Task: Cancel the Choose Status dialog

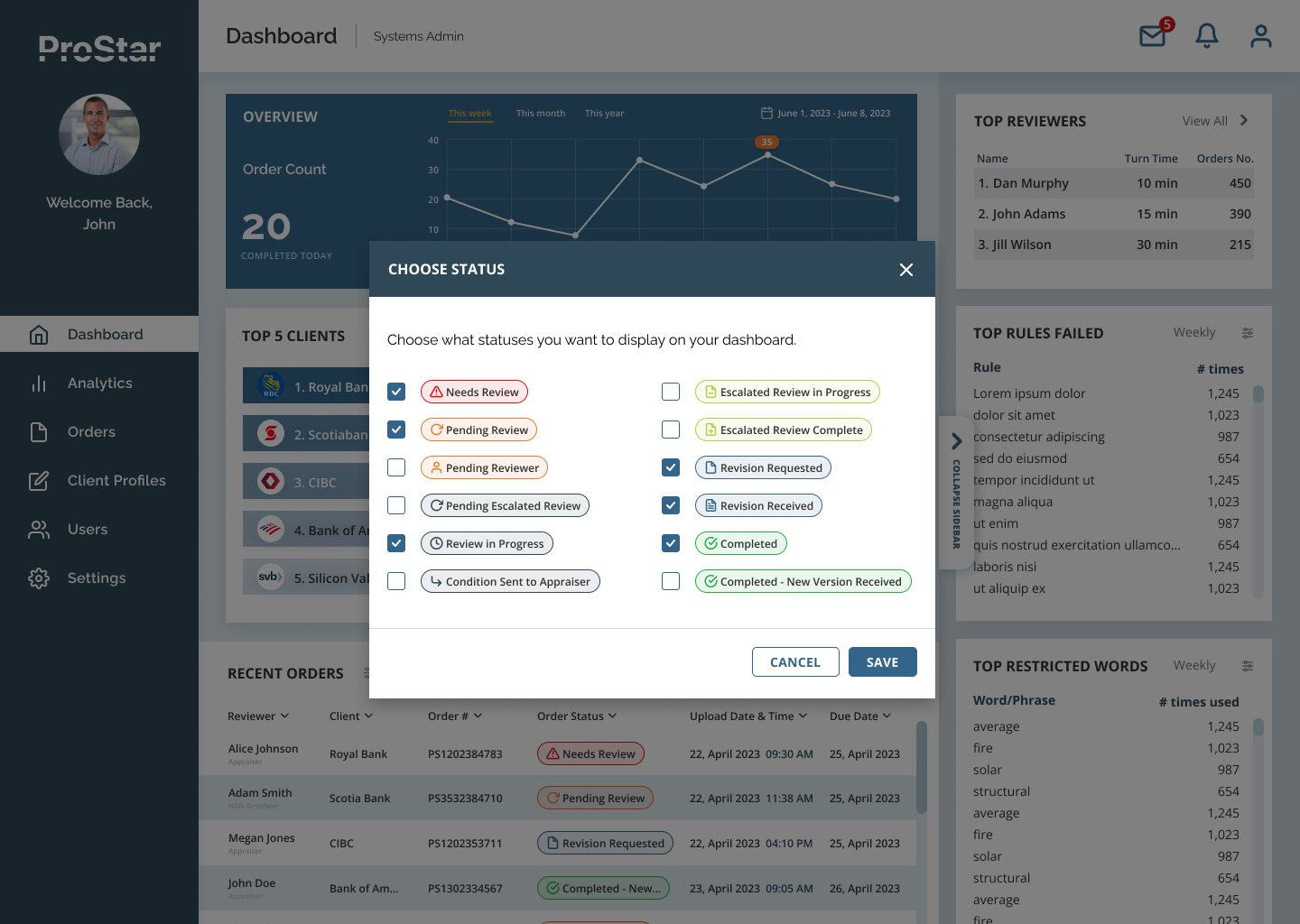Action: click(795, 661)
